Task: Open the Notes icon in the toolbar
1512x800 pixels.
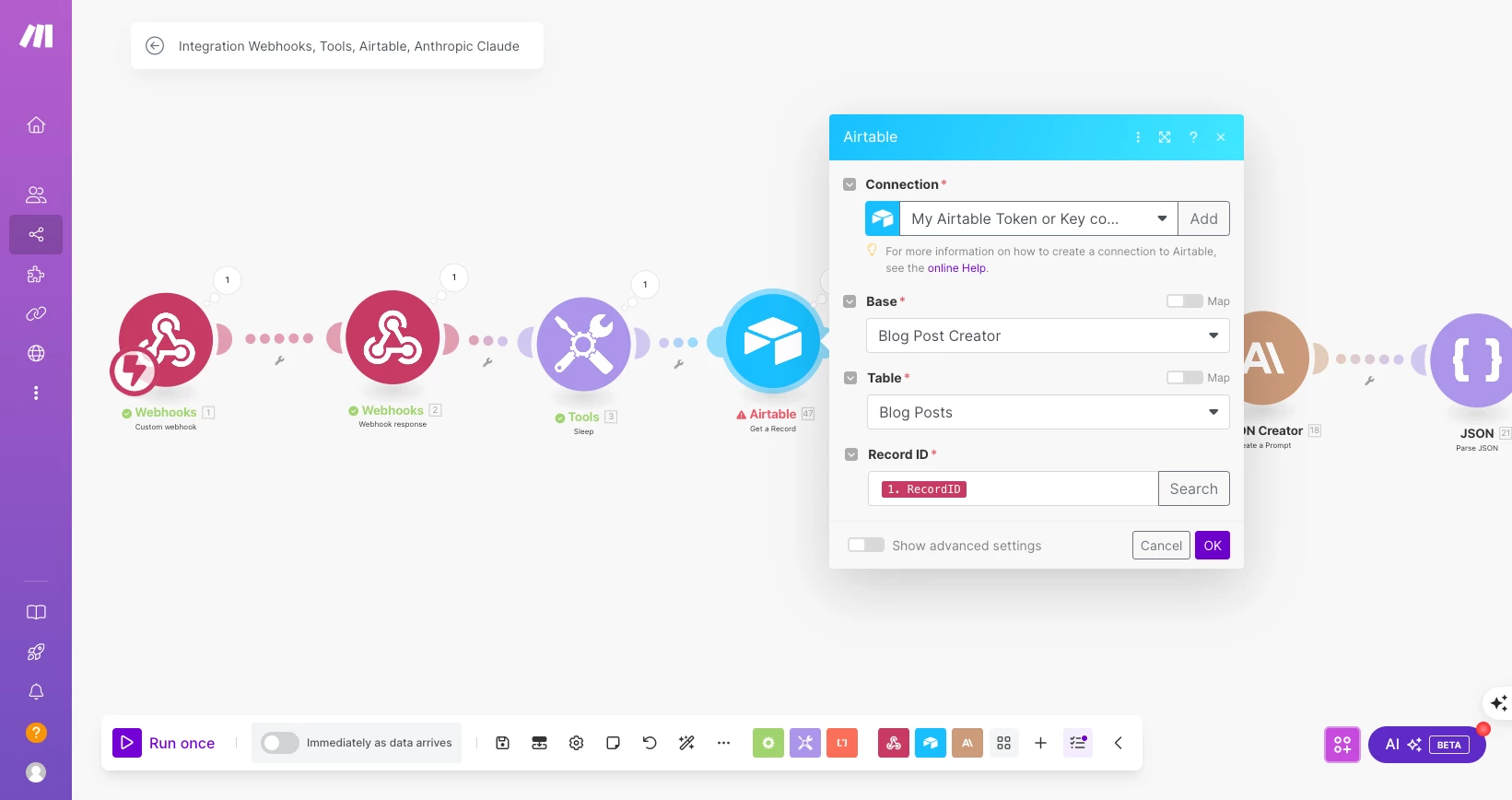Action: tap(613, 743)
